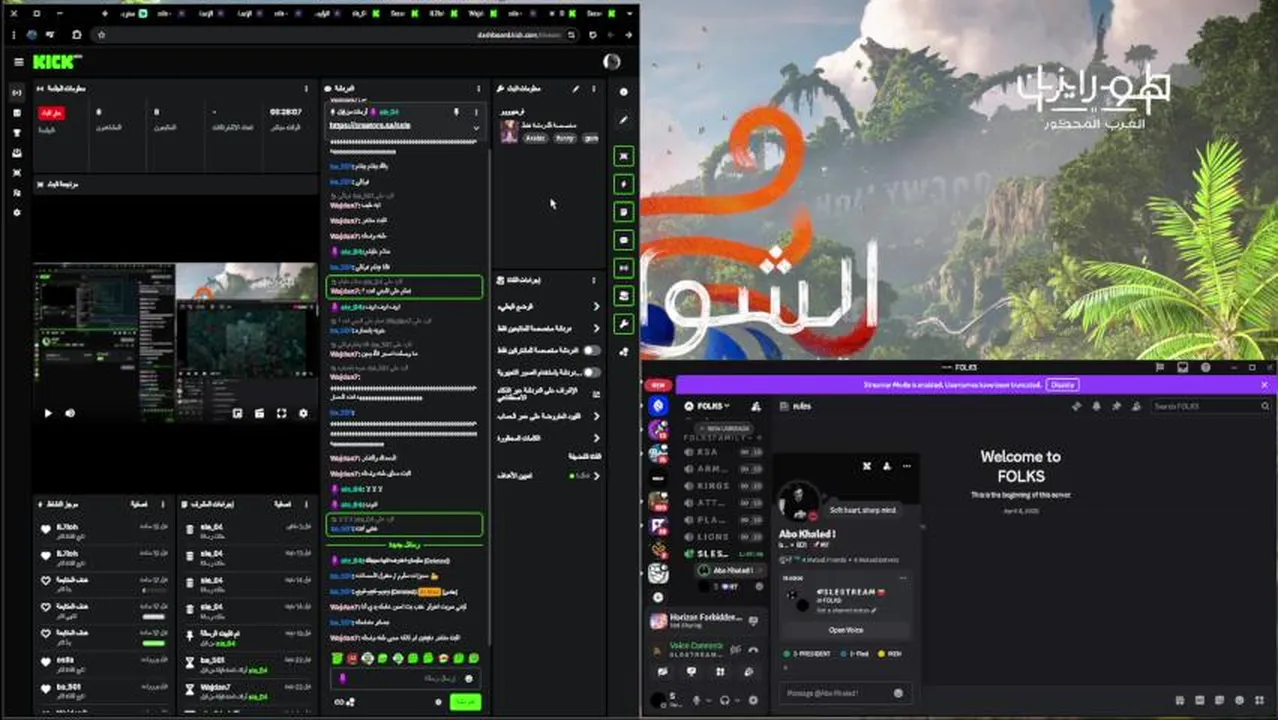Open the gear settings icon in Kick sidebar
This screenshot has width=1278, height=720.
[16, 213]
